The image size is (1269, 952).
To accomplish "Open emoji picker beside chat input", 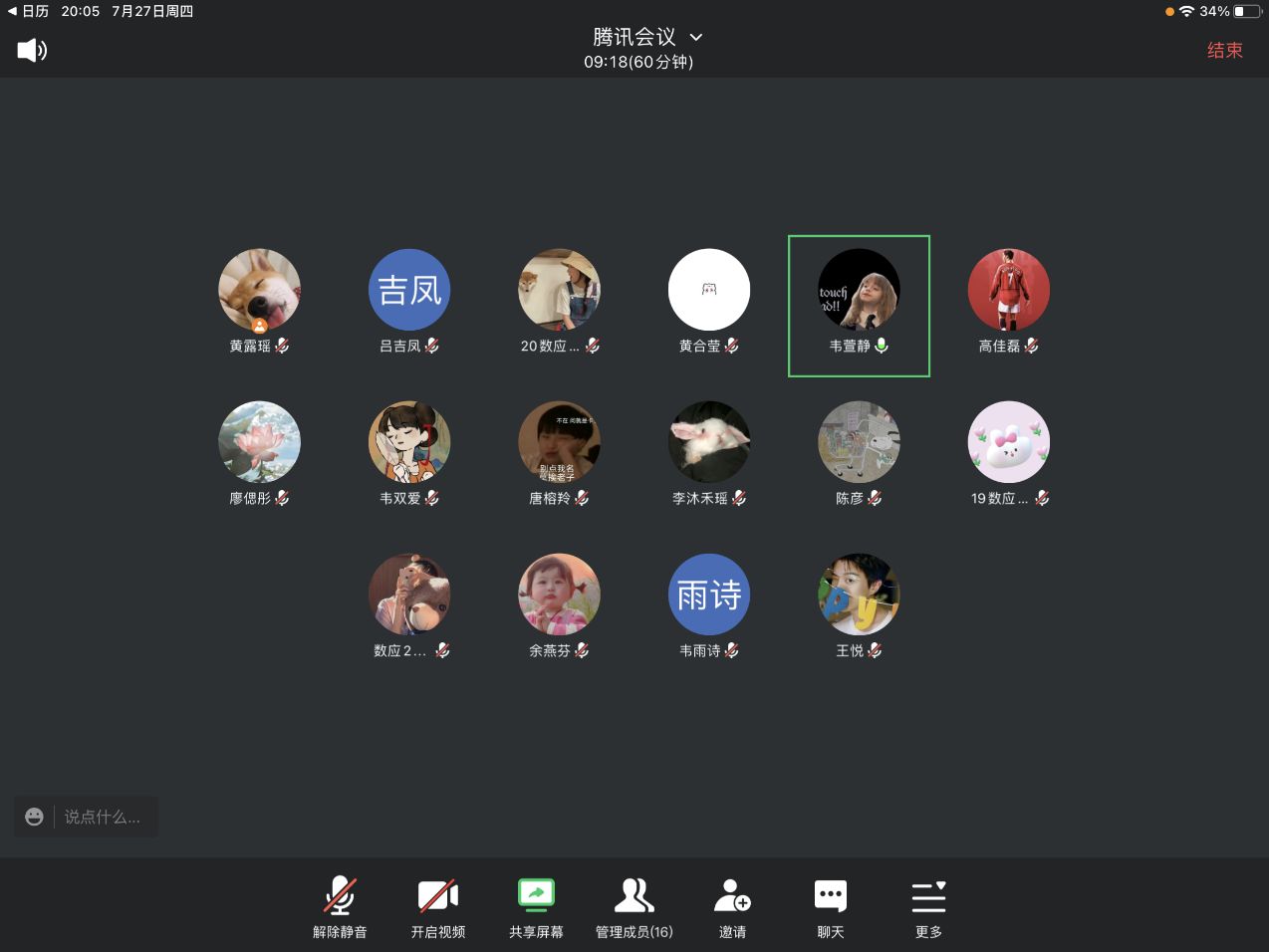I will click(34, 817).
